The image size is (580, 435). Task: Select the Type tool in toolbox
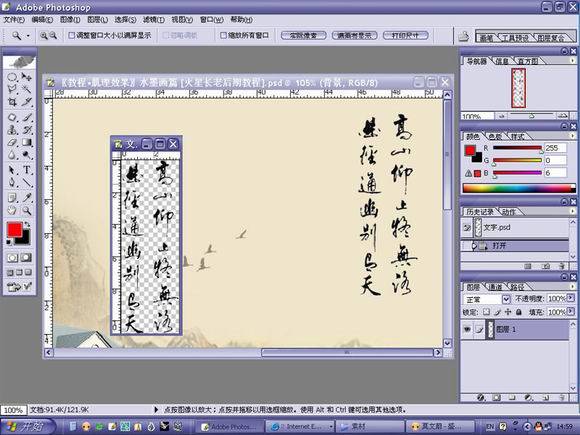pyautogui.click(x=27, y=170)
